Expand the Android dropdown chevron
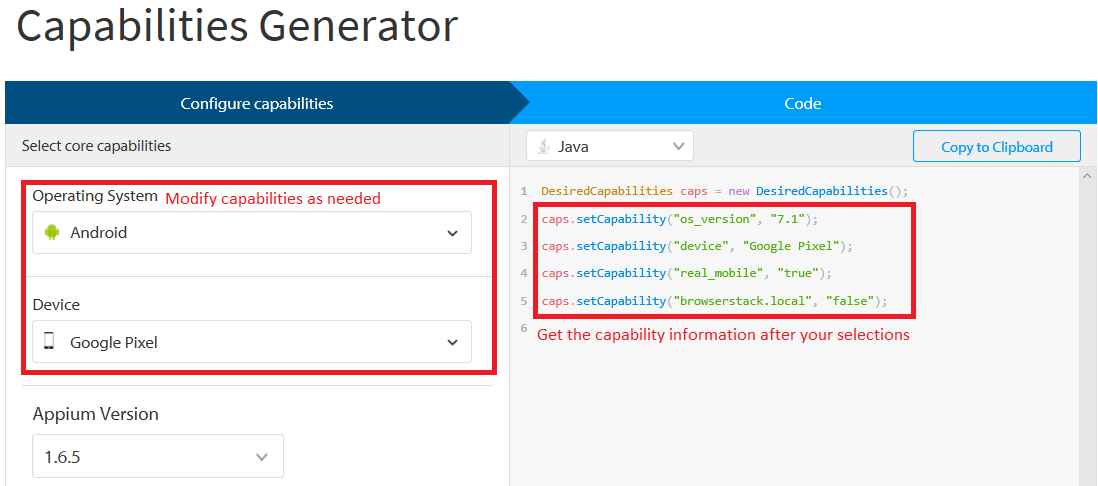 point(452,233)
